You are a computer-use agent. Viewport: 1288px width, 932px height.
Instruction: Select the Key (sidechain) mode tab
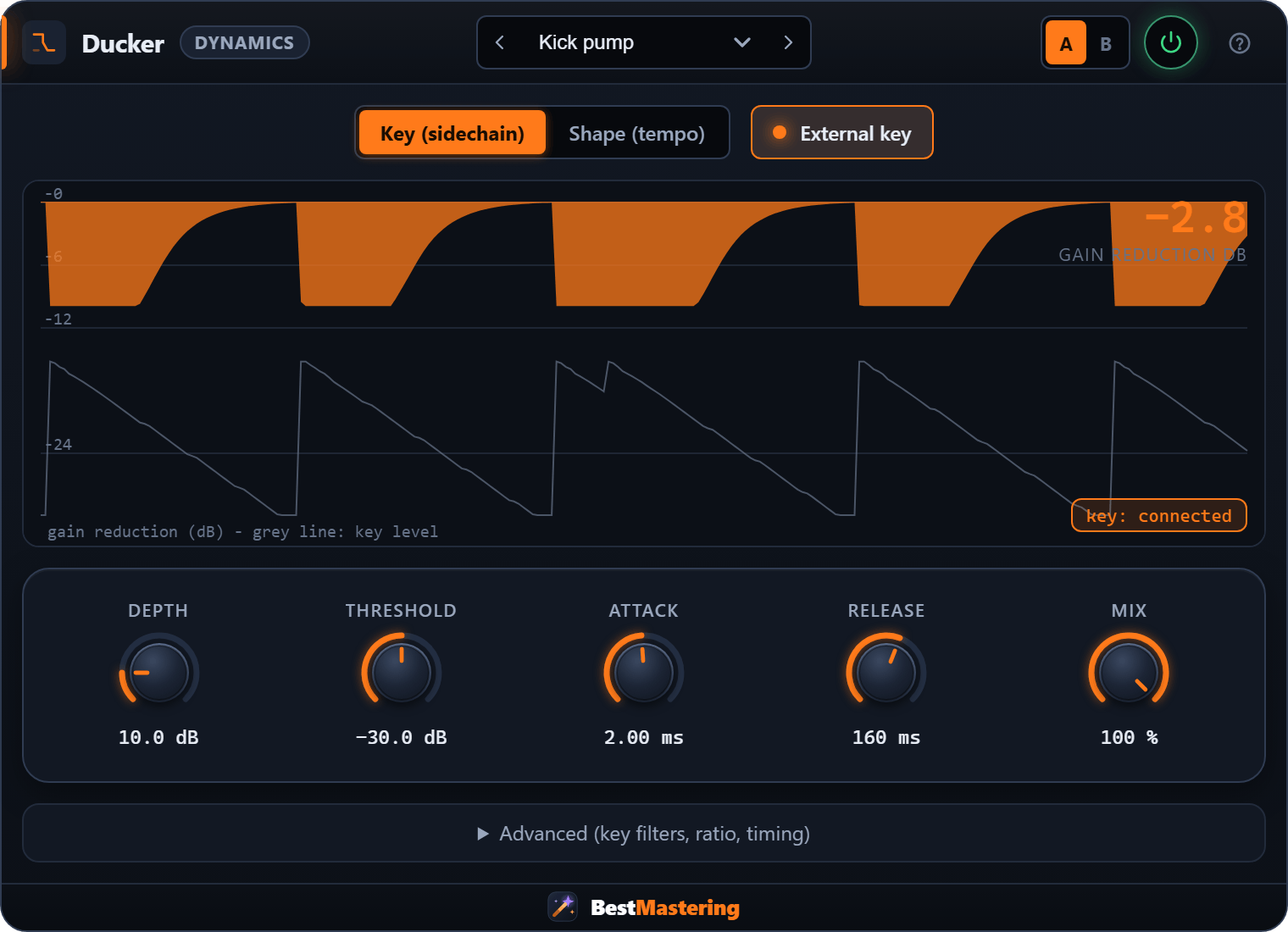click(x=452, y=133)
